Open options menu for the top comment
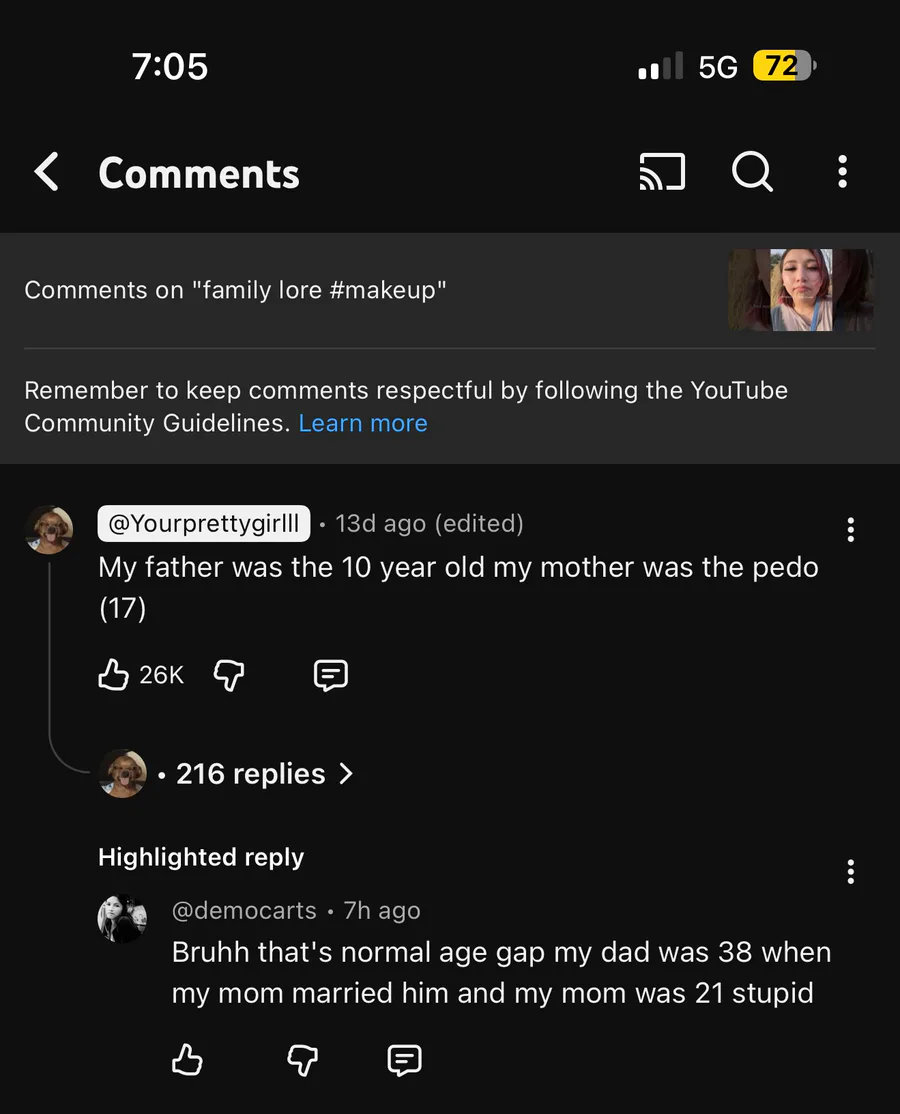The width and height of the screenshot is (900, 1114). tap(850, 529)
